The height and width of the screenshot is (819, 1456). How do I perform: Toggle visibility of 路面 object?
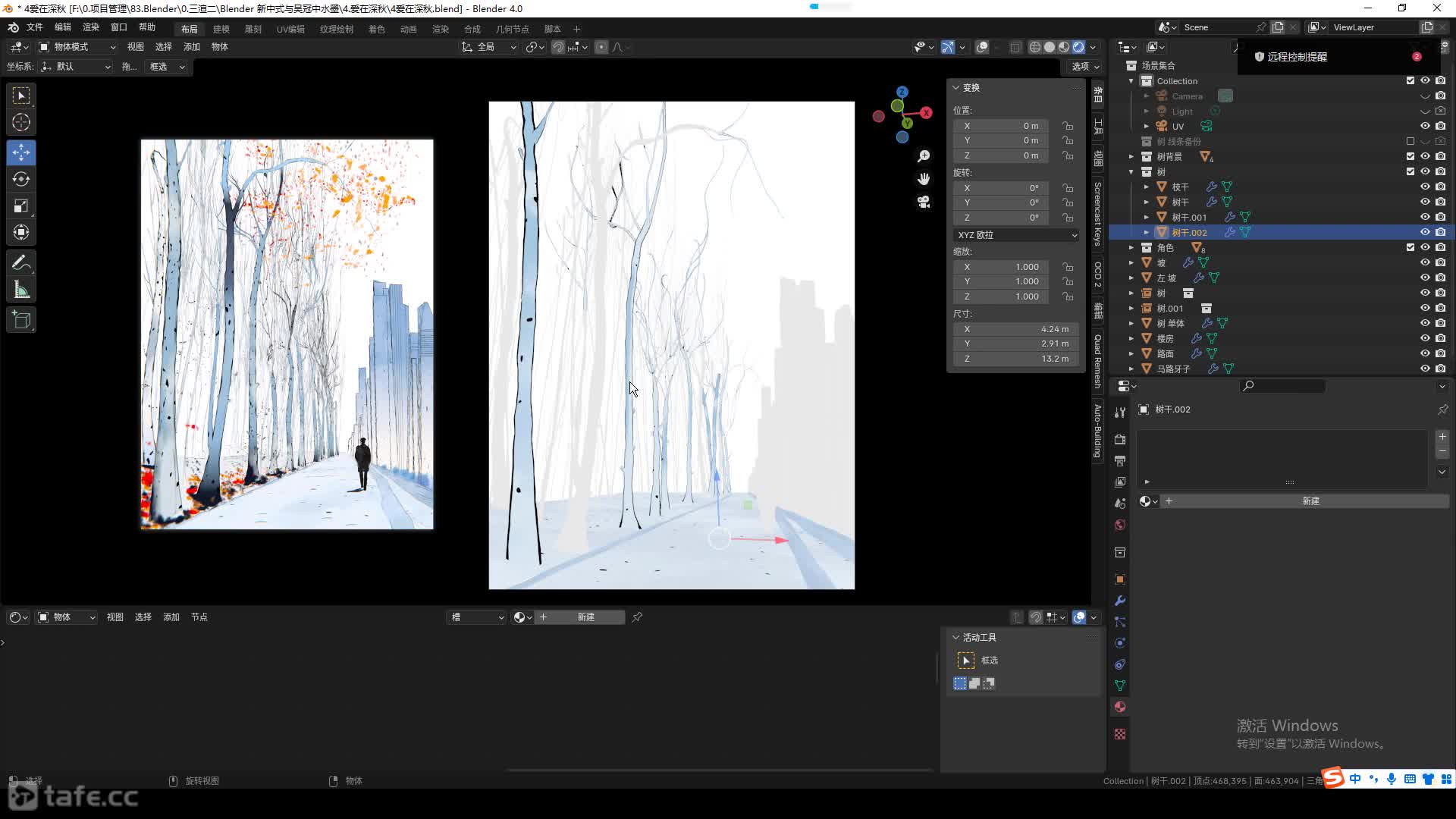click(x=1425, y=353)
